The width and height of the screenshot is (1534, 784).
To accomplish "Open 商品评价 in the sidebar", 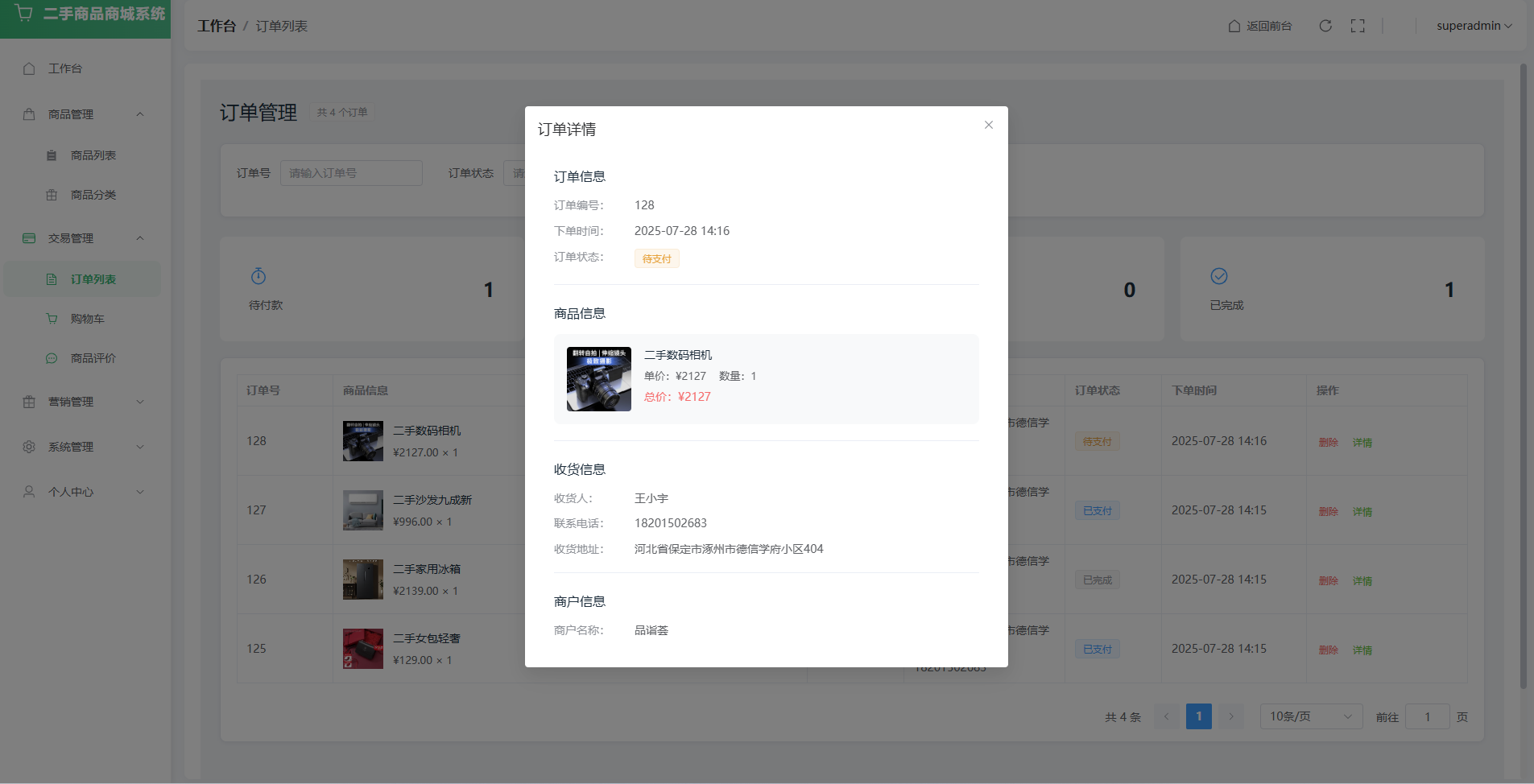I will point(93,358).
